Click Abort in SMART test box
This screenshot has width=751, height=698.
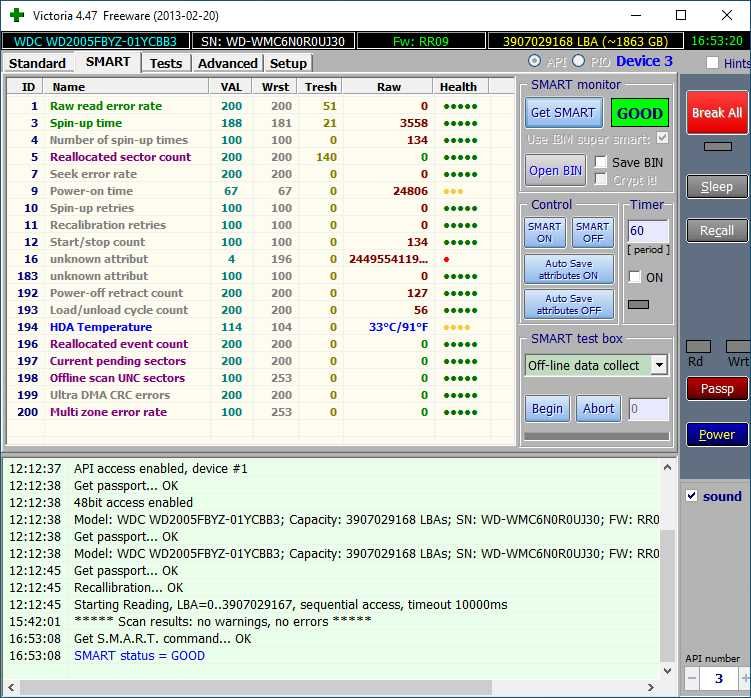(598, 409)
